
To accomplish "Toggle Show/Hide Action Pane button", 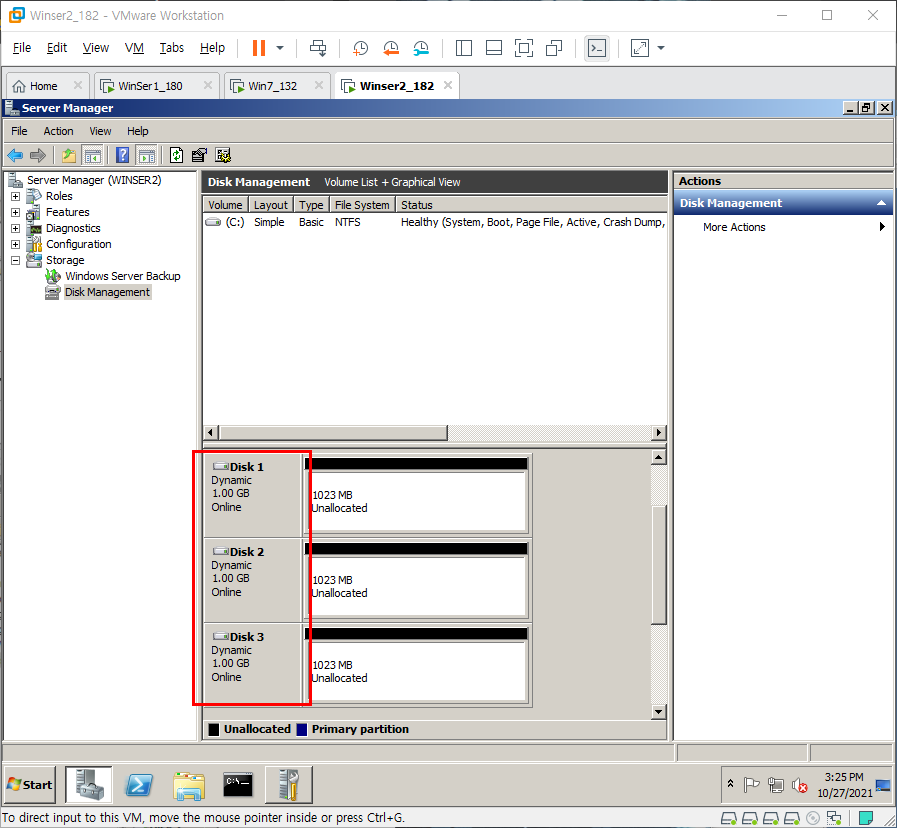I will click(147, 155).
